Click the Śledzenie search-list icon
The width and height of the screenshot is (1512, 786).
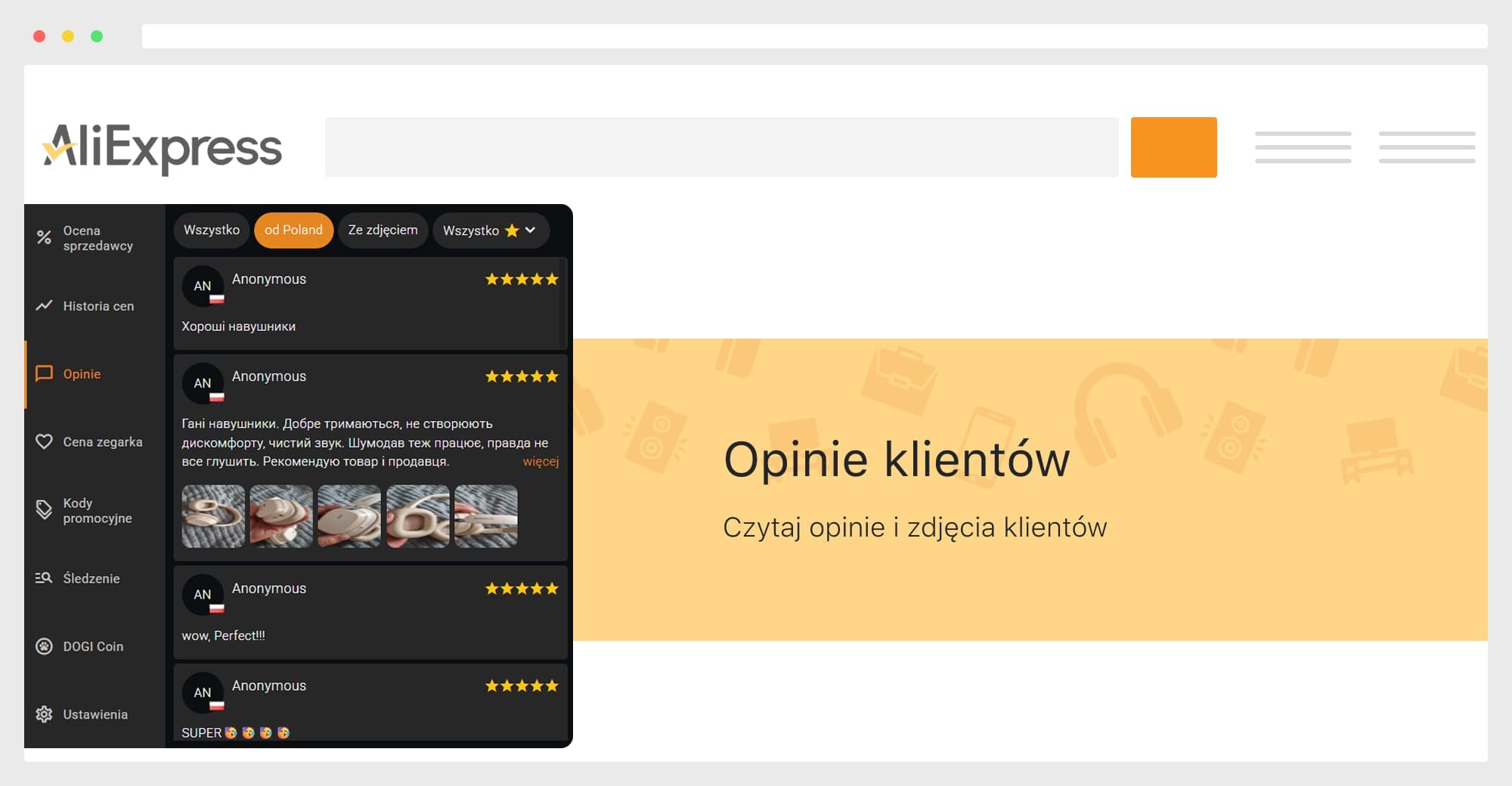click(44, 578)
